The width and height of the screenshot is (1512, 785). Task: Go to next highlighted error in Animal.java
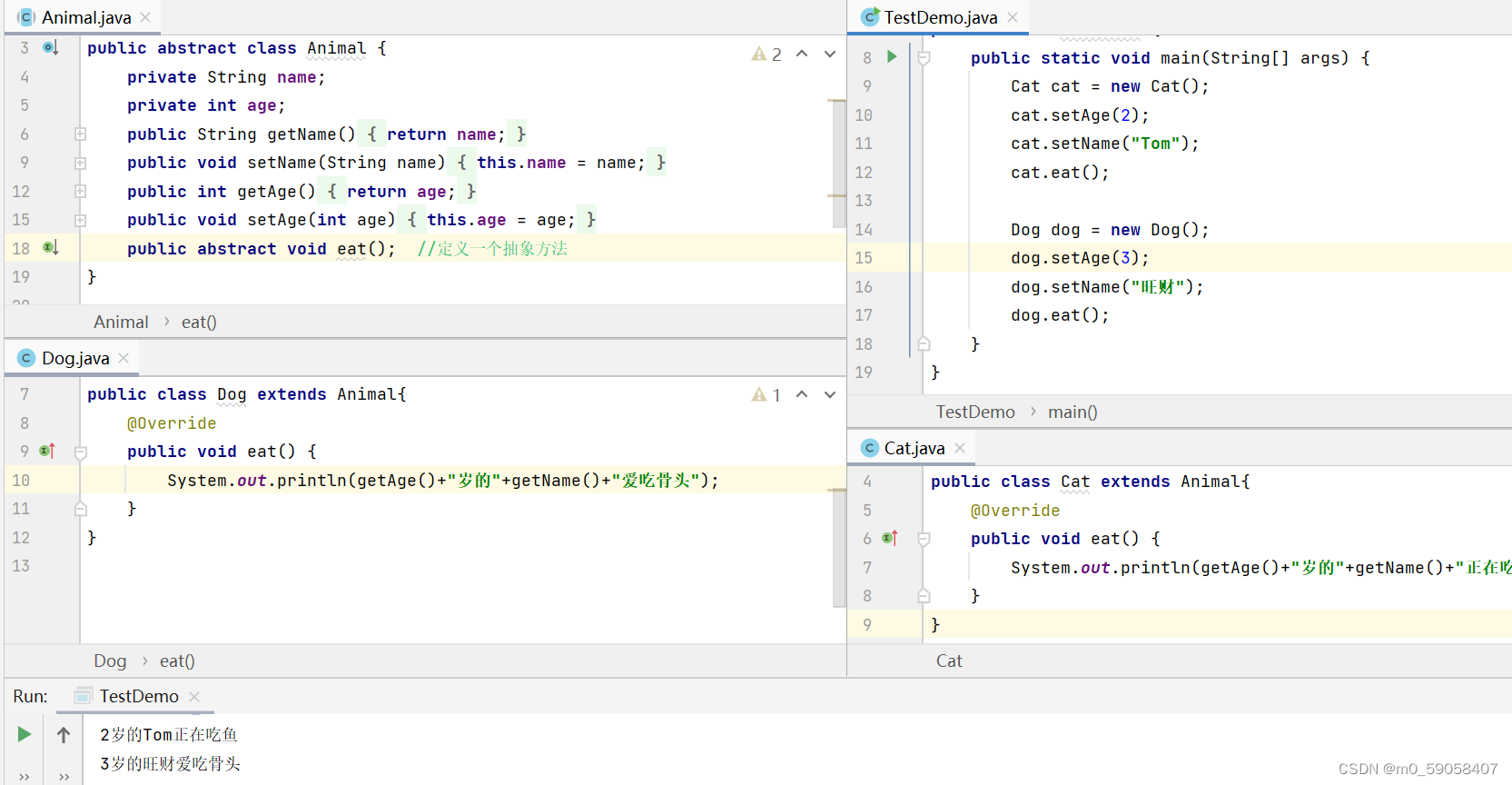pos(830,55)
